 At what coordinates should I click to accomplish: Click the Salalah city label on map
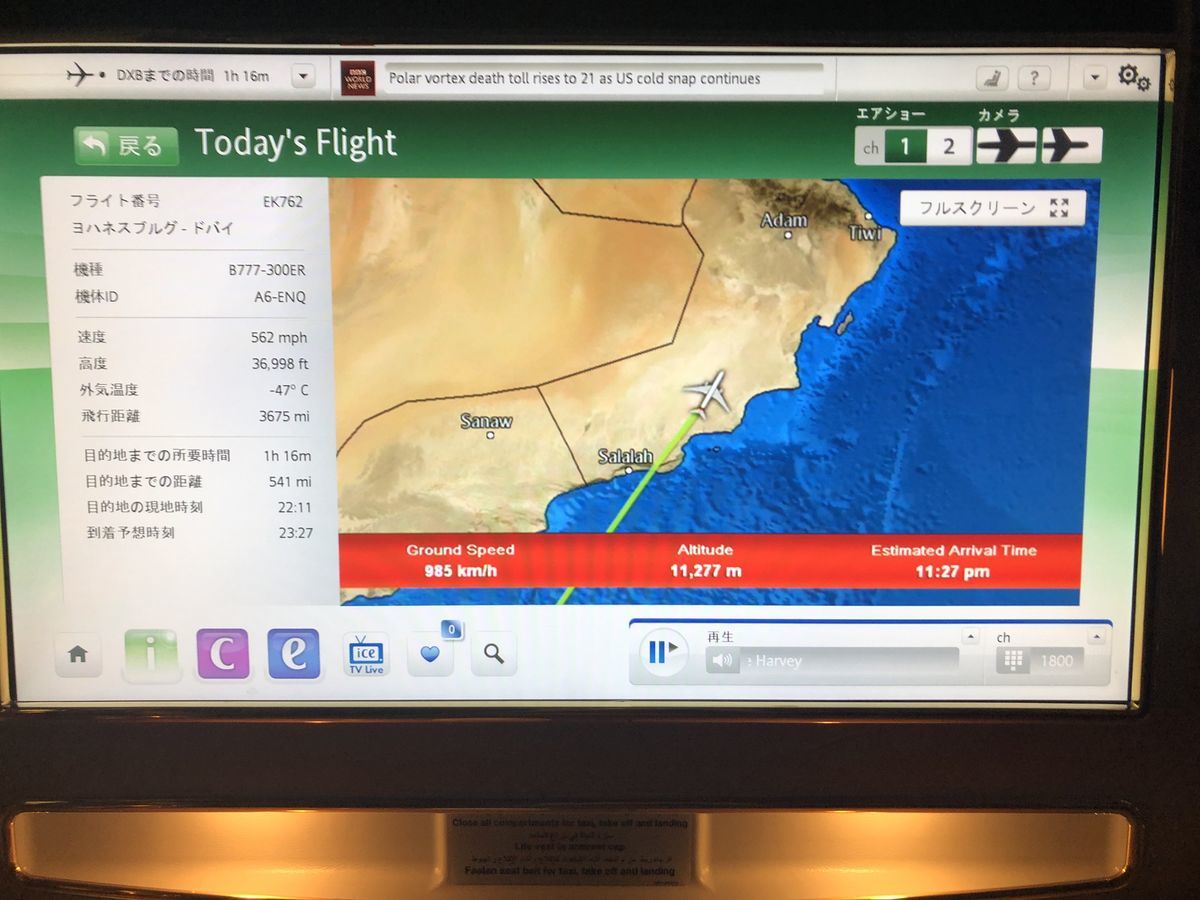(625, 457)
